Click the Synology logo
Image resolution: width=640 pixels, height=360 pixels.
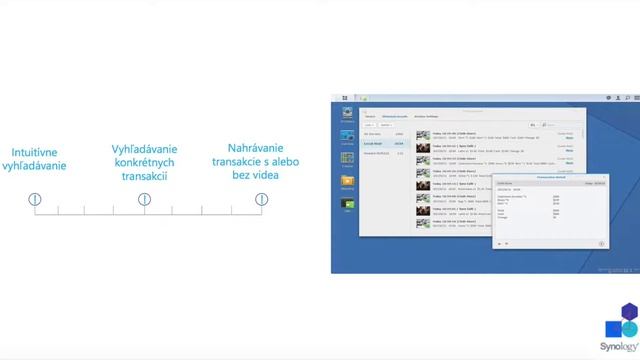[621, 327]
